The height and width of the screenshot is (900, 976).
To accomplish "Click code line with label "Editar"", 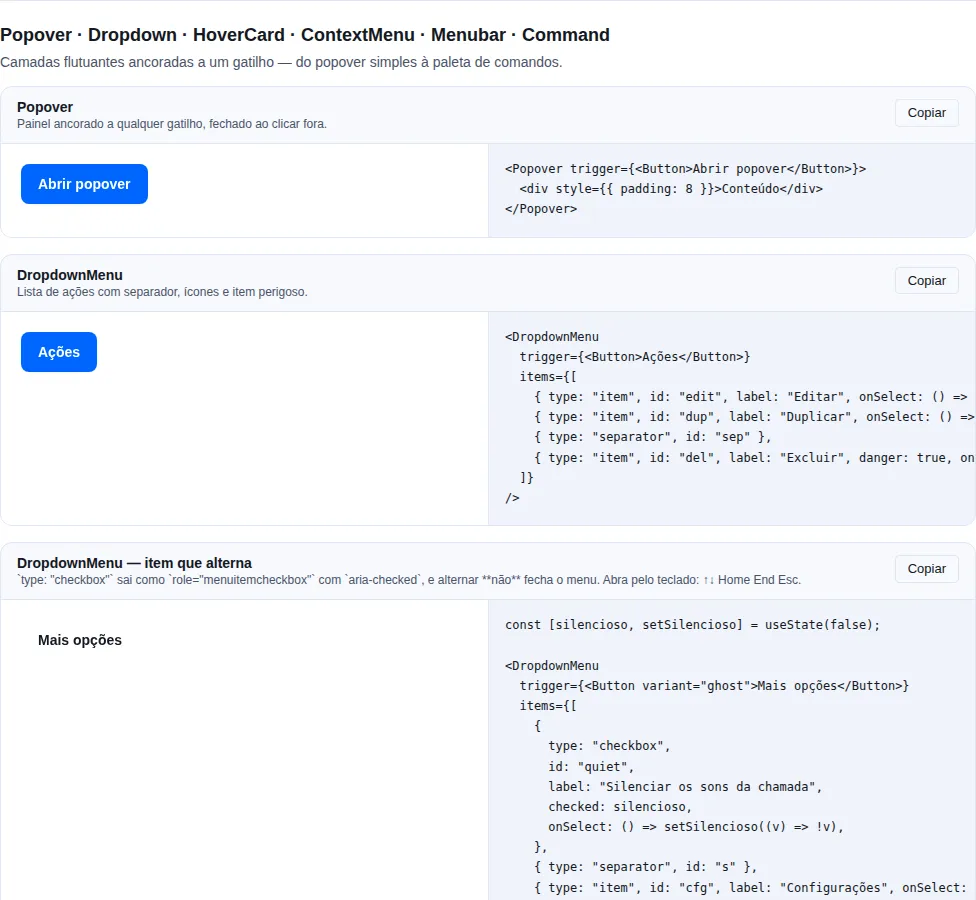I will (x=751, y=396).
